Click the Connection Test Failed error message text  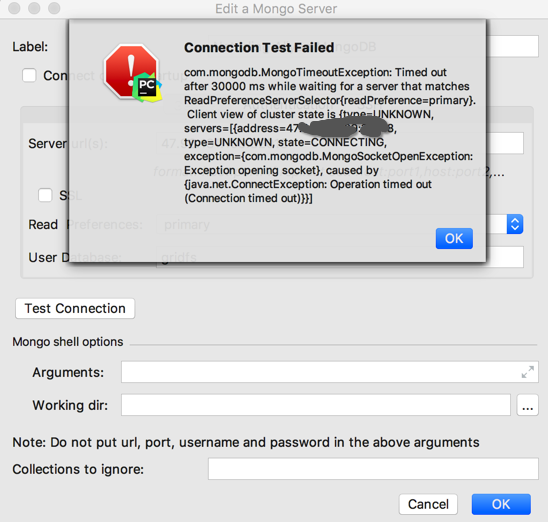click(x=330, y=135)
